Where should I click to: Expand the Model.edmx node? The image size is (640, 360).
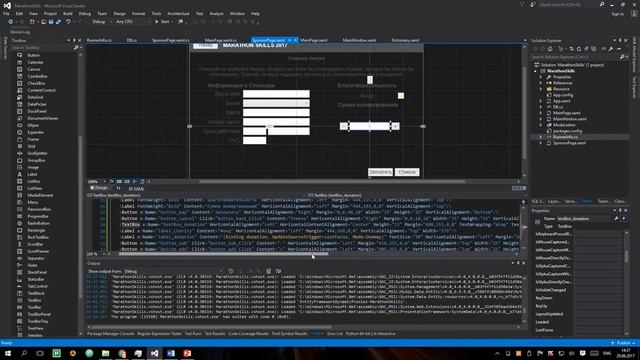click(x=541, y=125)
